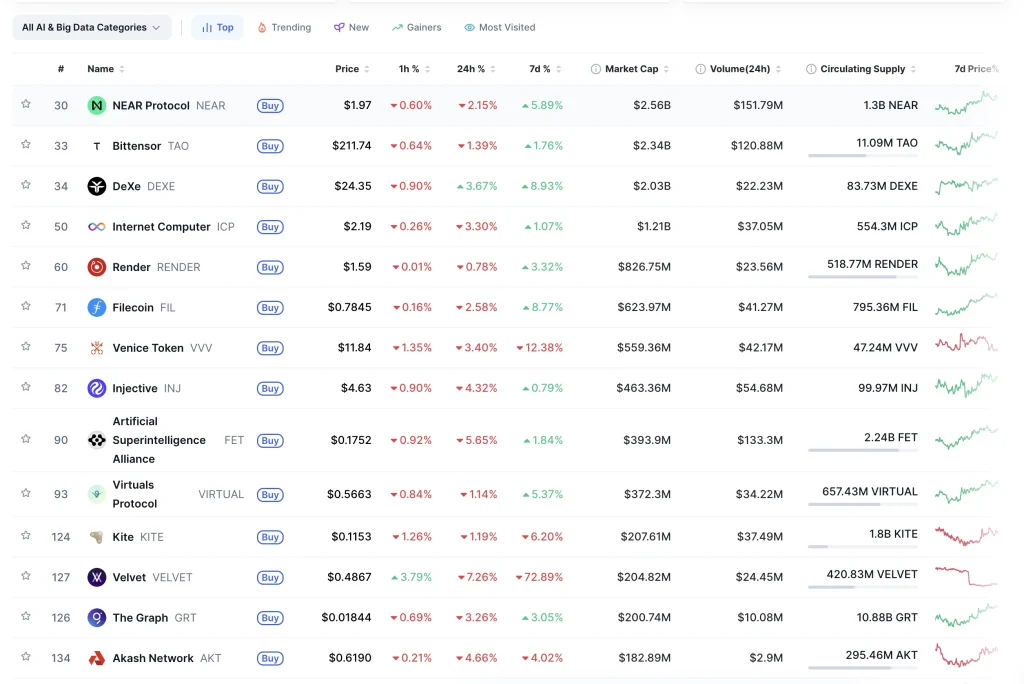The image size is (1024, 684).
Task: Click the DeXe coin logo
Action: pyautogui.click(x=97, y=186)
